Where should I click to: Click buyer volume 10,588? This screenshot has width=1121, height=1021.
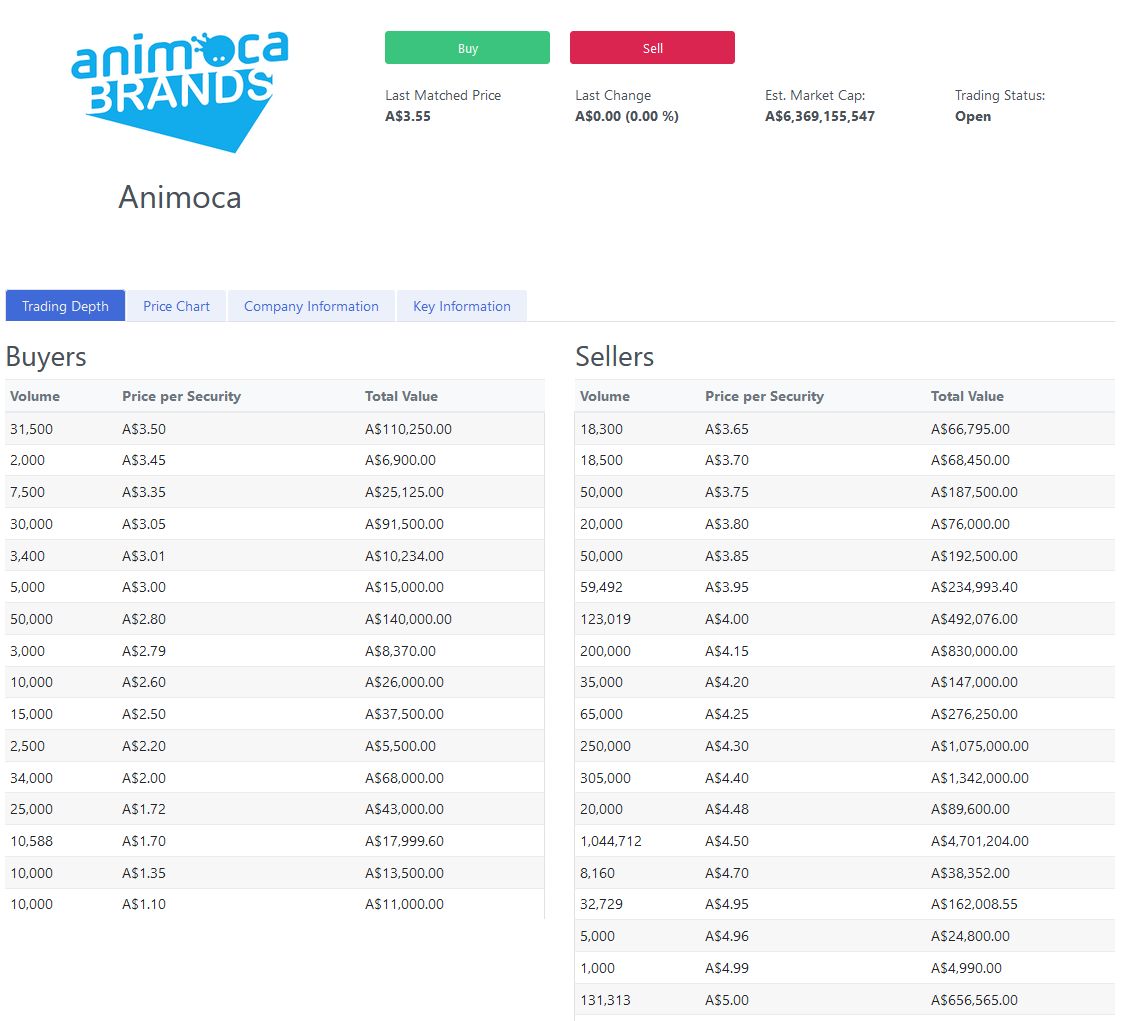point(31,841)
